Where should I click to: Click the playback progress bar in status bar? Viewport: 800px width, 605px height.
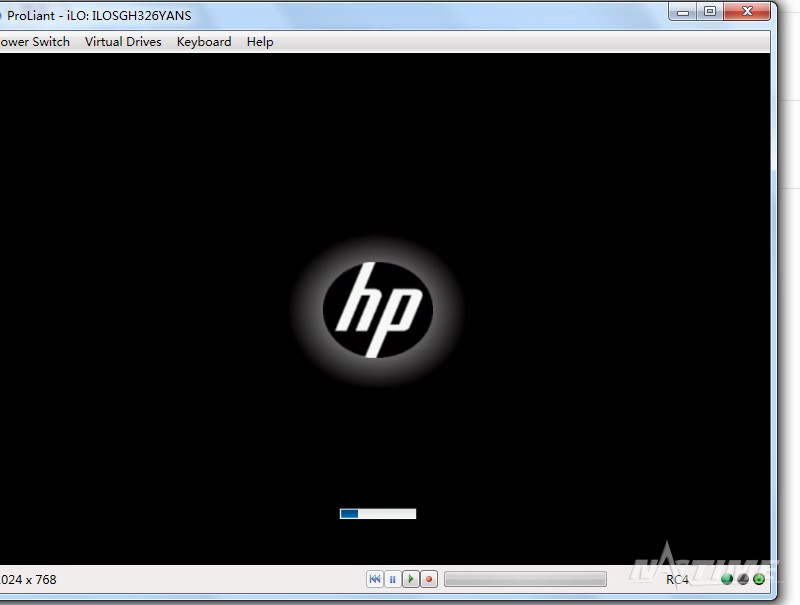(526, 579)
